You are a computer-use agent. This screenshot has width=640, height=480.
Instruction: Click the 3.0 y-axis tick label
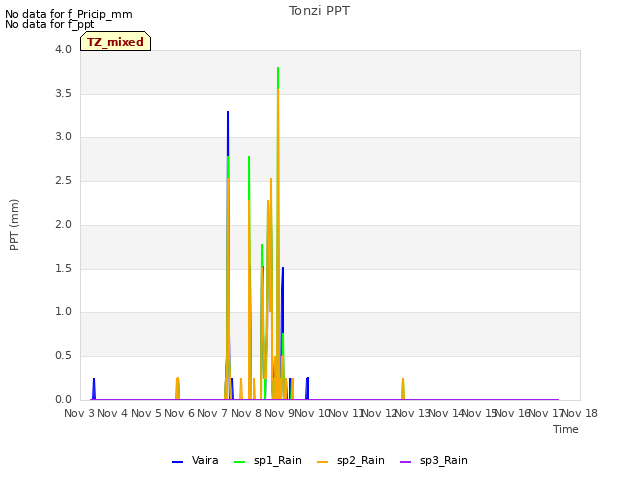(x=63, y=137)
